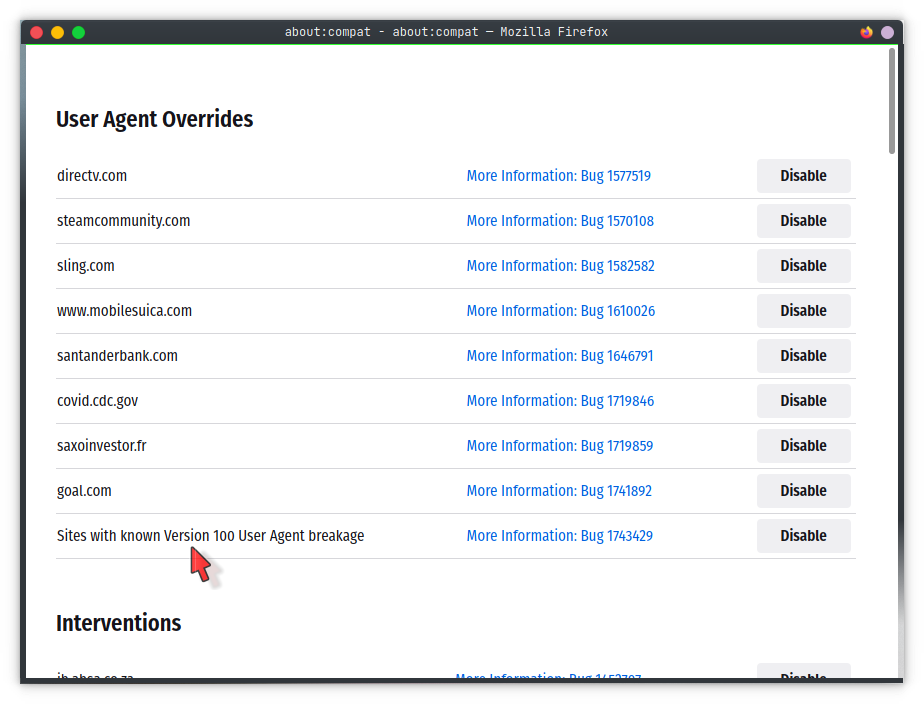This screenshot has height=704, width=924.
Task: Close the window with the red button
Action: [x=37, y=32]
